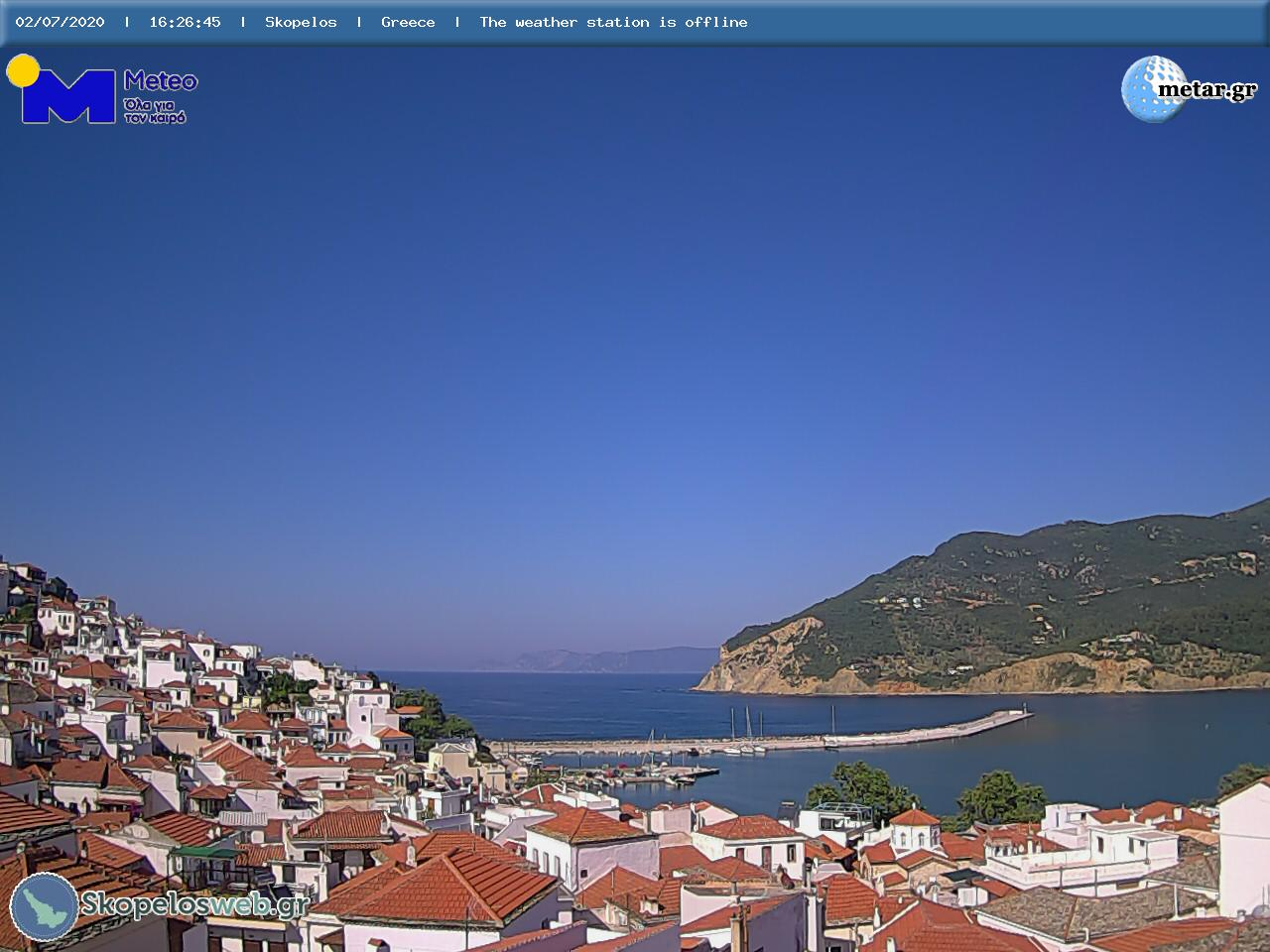
Task: Click the metar.gr golf-ball logo
Action: 1189,89
